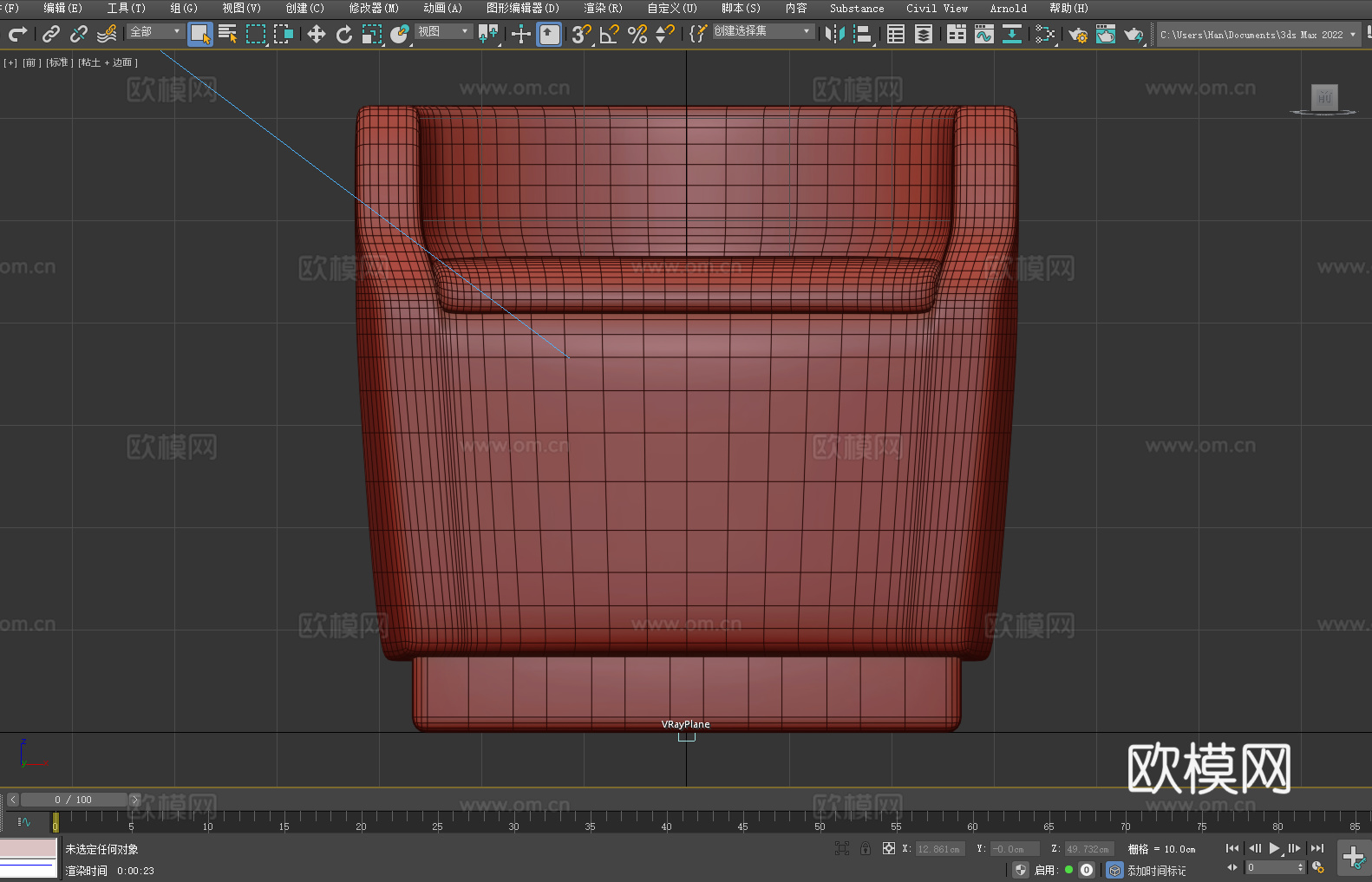Open Edit Named Selection Sets icon
1372x882 pixels.
tap(698, 34)
